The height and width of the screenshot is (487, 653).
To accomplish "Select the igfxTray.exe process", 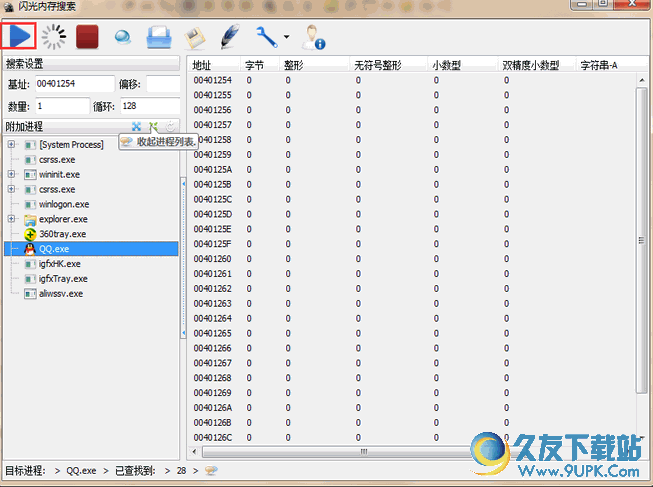I will pyautogui.click(x=63, y=279).
